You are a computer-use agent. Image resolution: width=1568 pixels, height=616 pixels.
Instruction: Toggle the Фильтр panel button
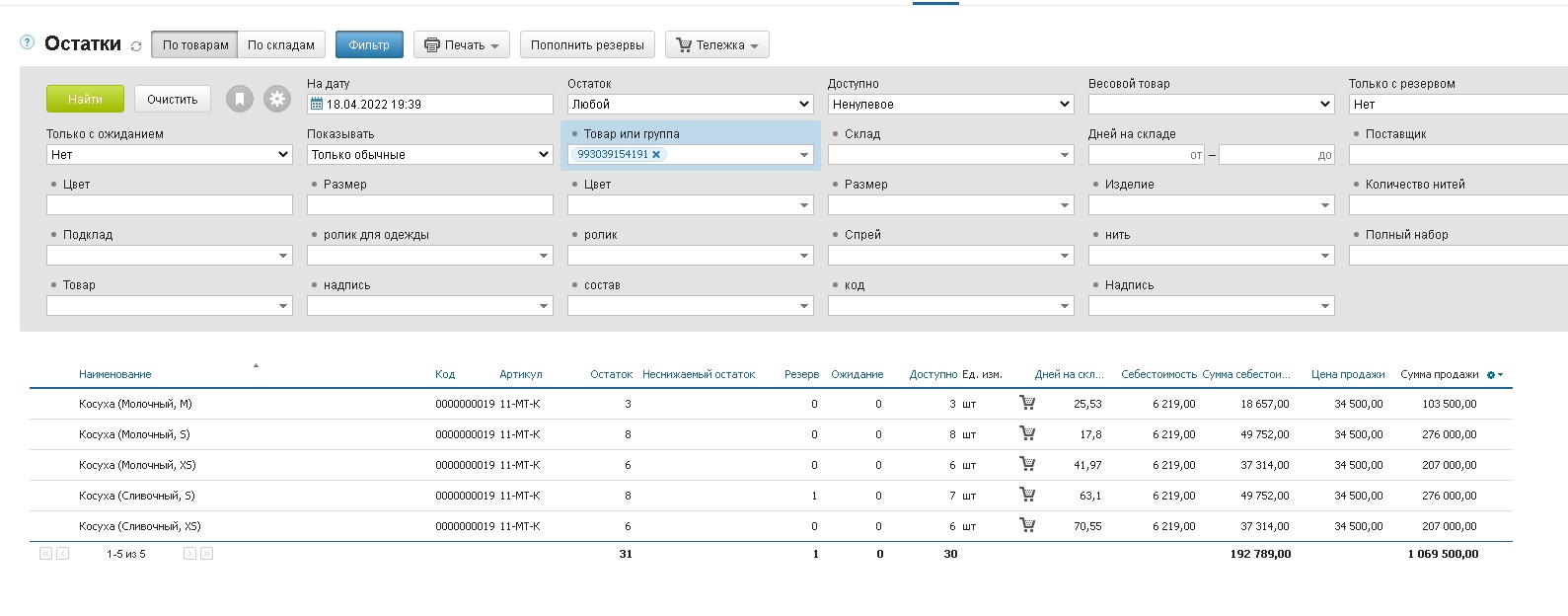tap(369, 44)
